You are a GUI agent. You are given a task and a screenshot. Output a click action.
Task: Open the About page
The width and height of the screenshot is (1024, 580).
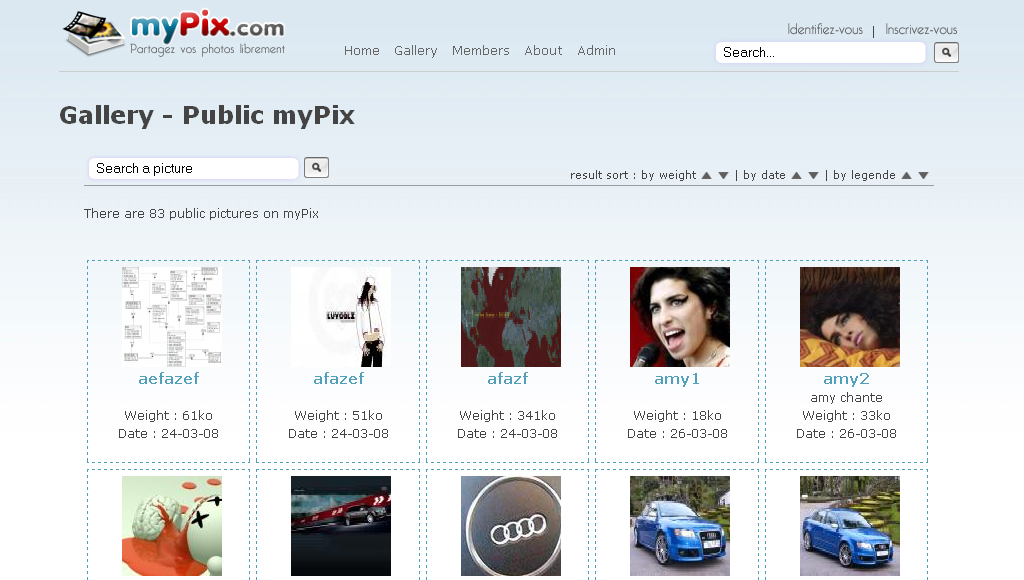tap(543, 50)
